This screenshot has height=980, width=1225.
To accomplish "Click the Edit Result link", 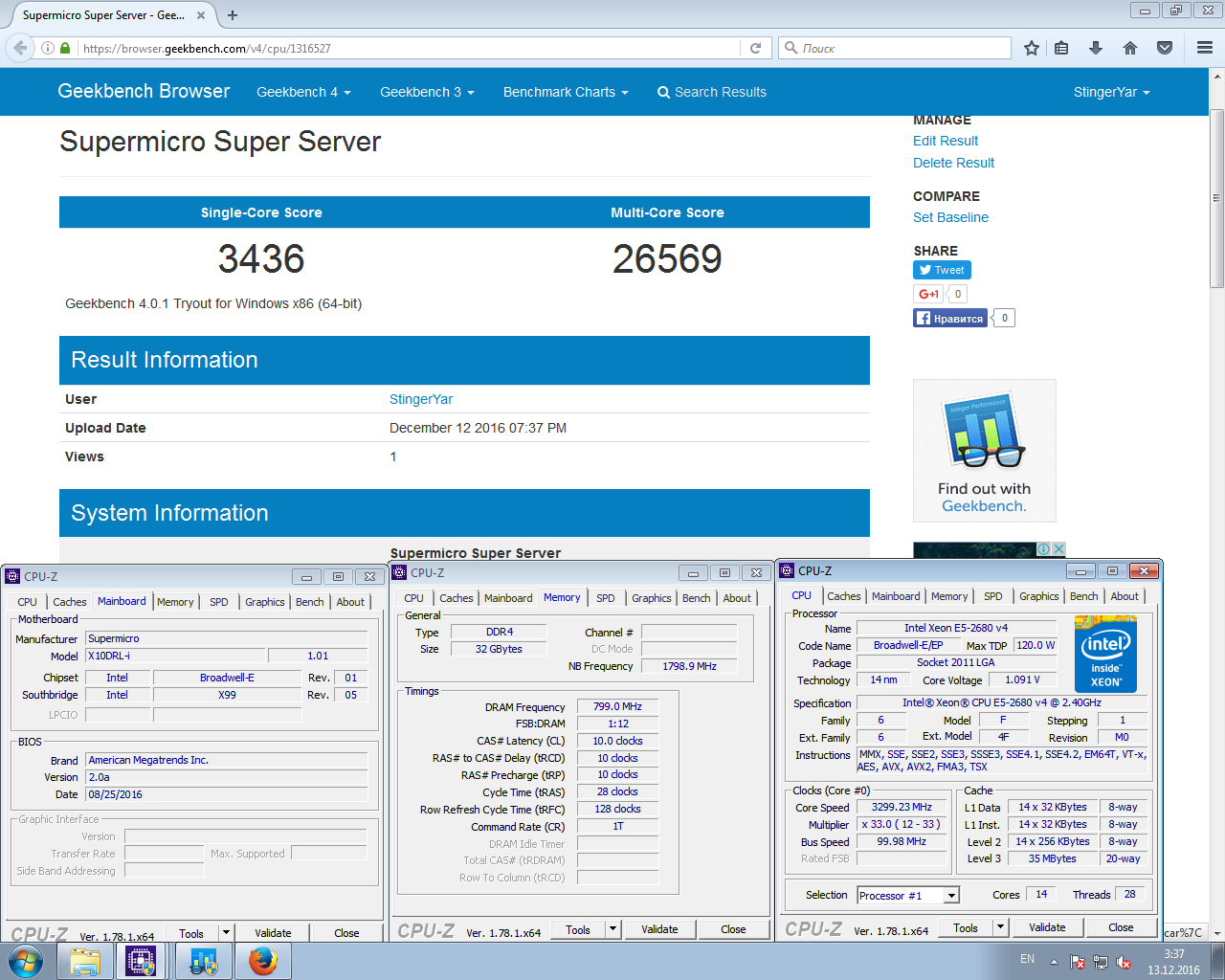I will [x=946, y=141].
